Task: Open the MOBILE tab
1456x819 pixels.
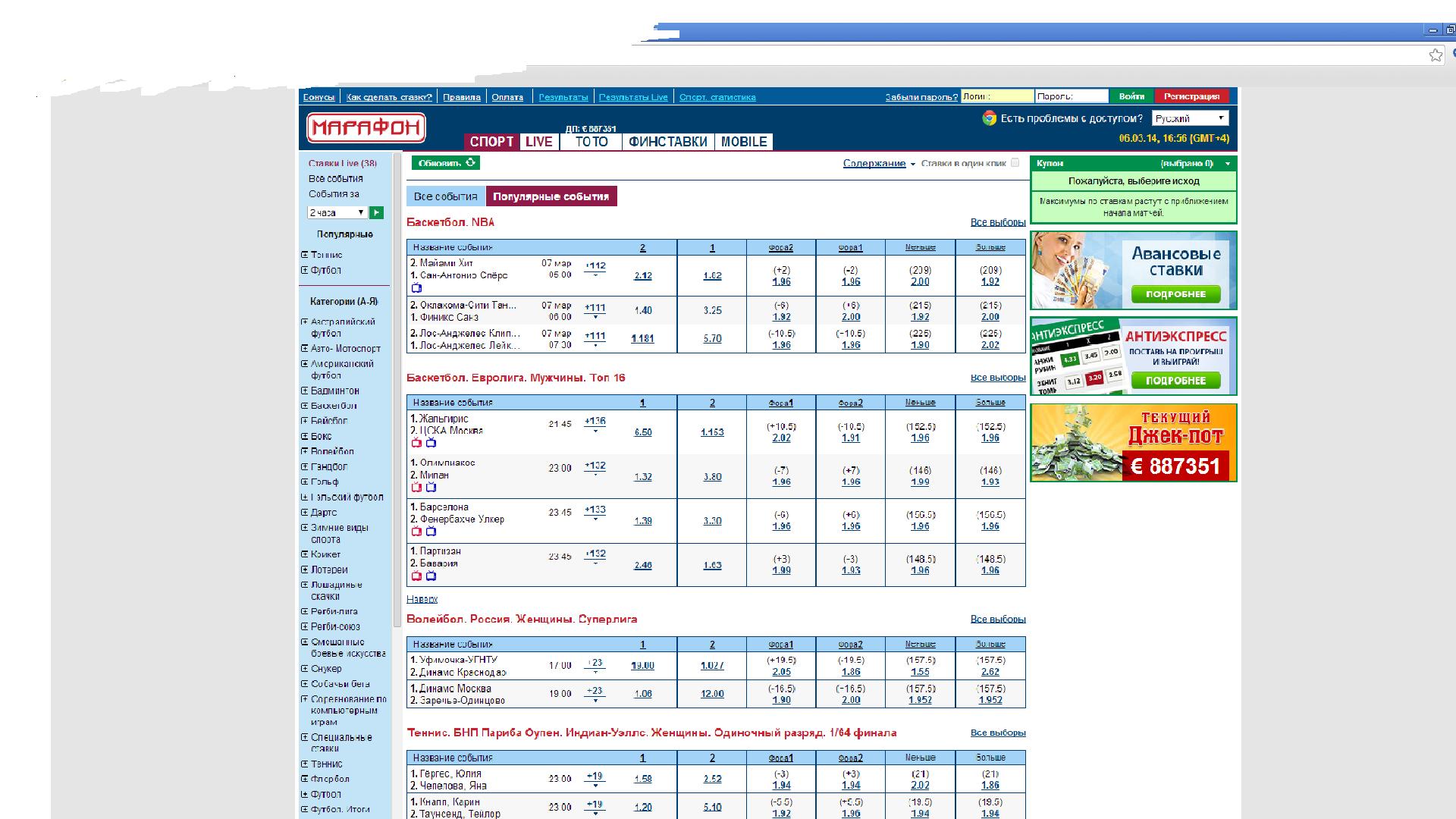Action: point(744,142)
